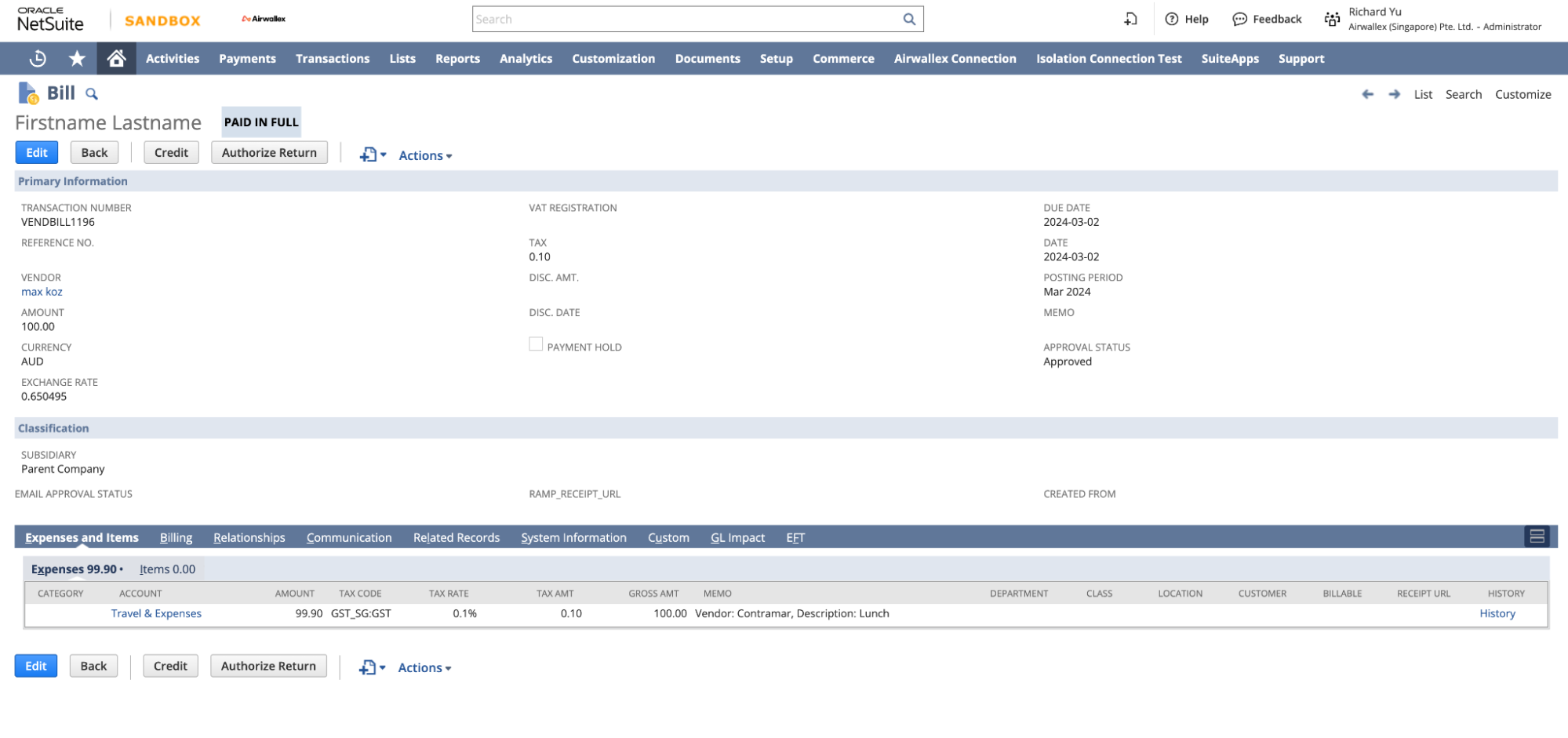Open the Recent Records clock icon
Viewport: 1568px width, 738px height.
[x=38, y=59]
